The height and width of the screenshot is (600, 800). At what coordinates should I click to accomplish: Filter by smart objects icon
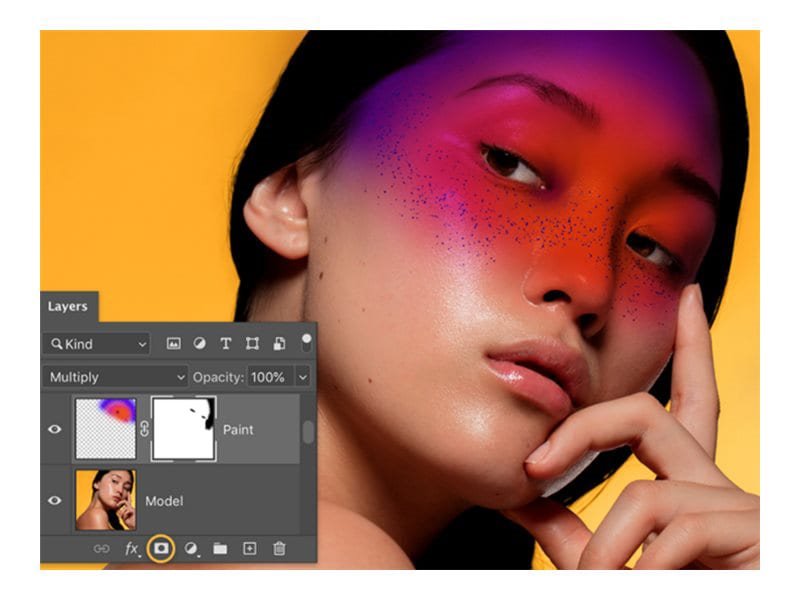(279, 343)
